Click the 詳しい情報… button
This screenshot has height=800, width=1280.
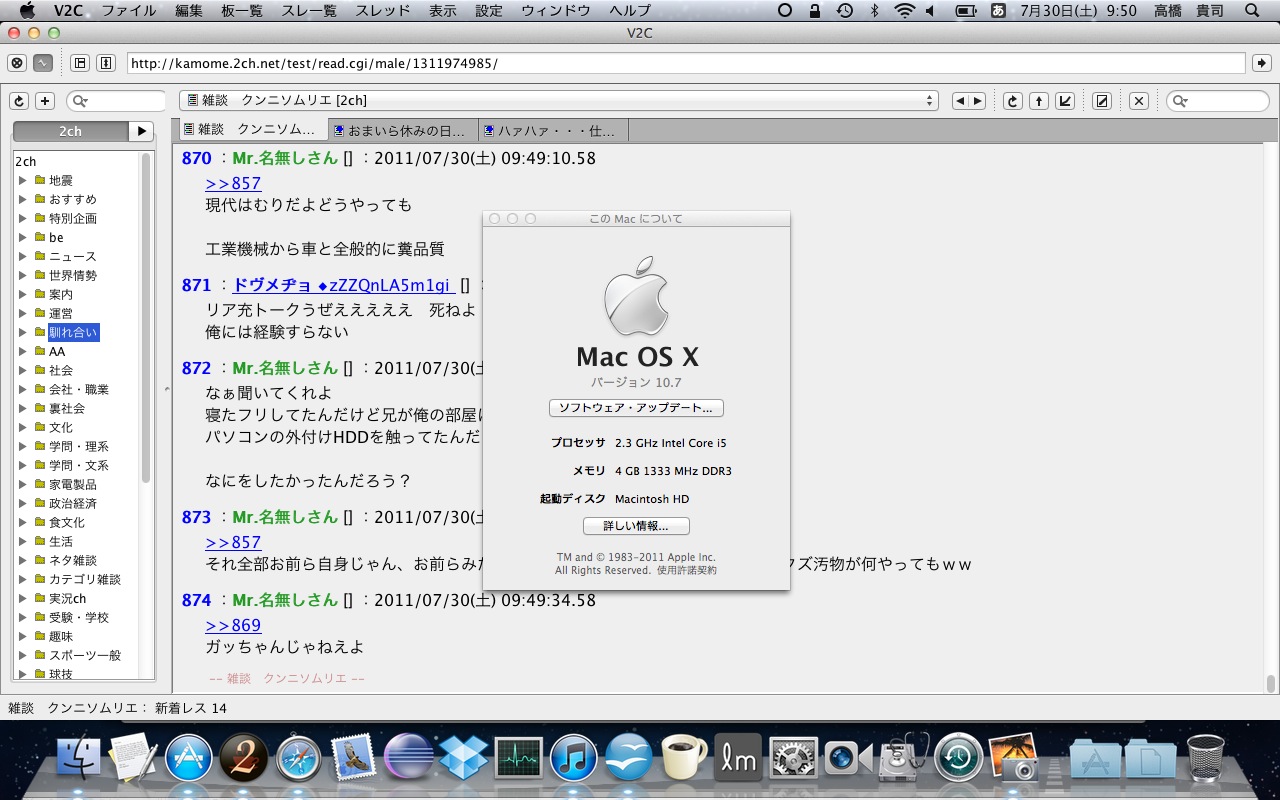point(636,526)
